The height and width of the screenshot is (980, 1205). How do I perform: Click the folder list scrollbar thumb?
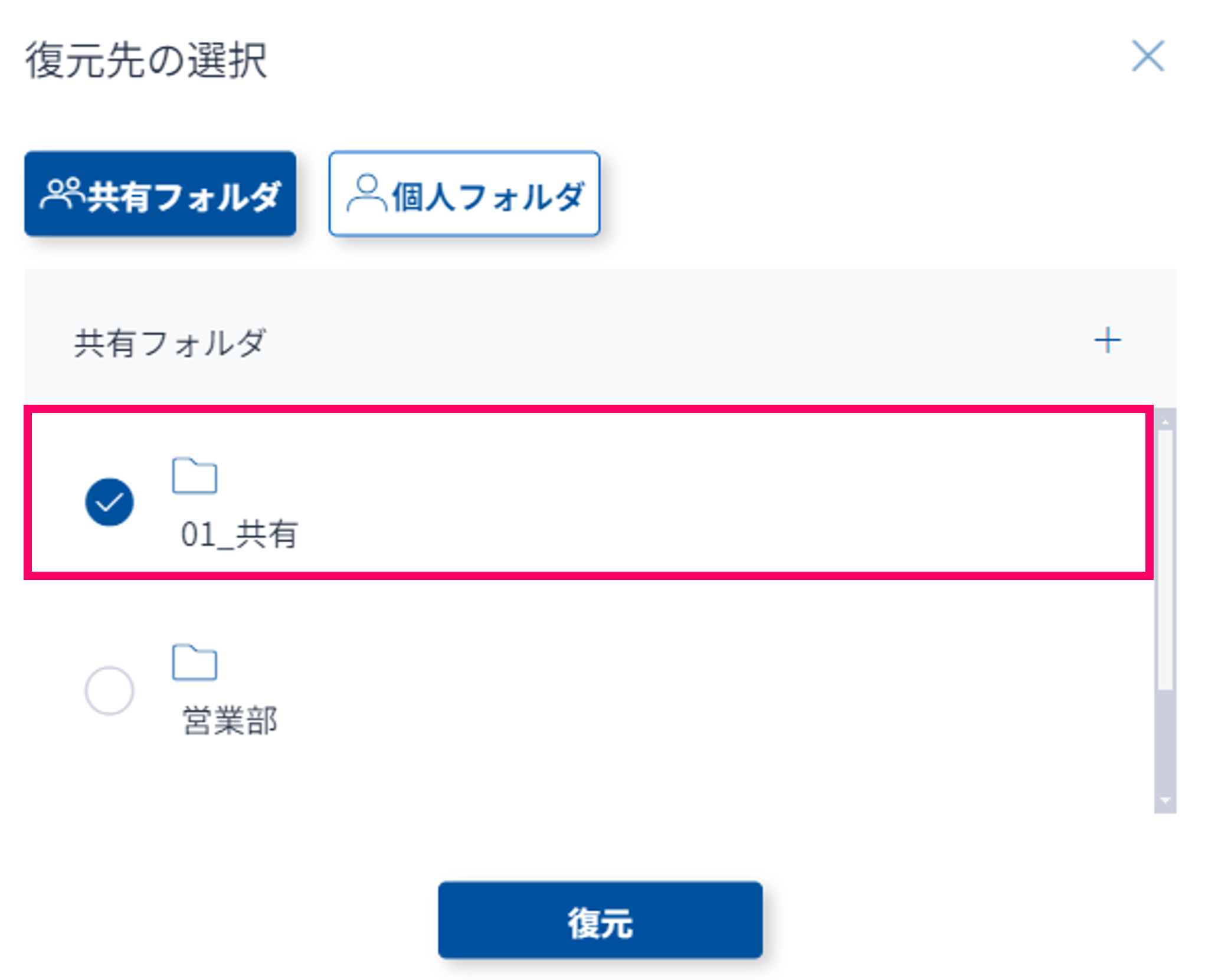[x=1165, y=558]
